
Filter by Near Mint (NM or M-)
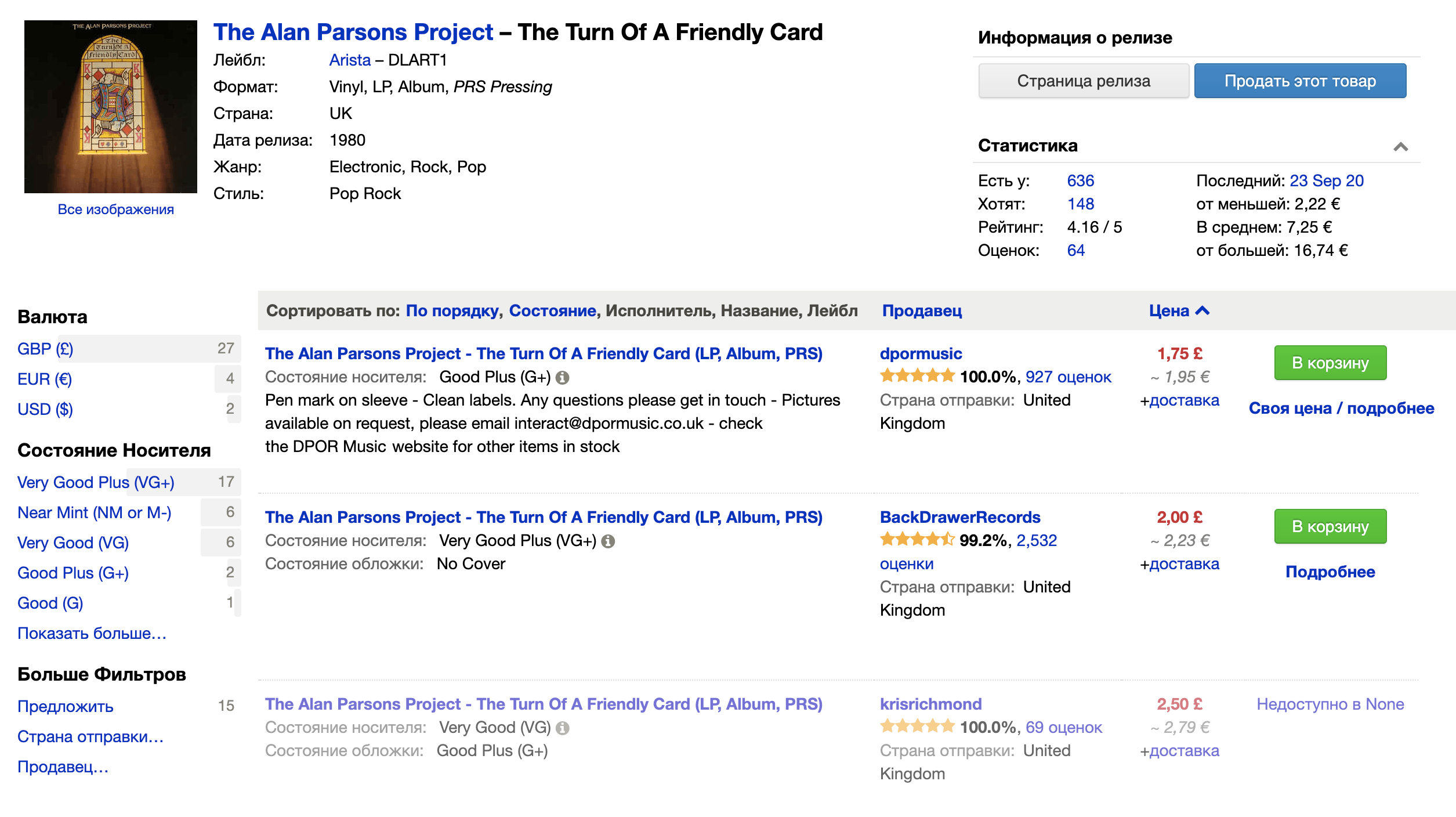pyautogui.click(x=95, y=512)
